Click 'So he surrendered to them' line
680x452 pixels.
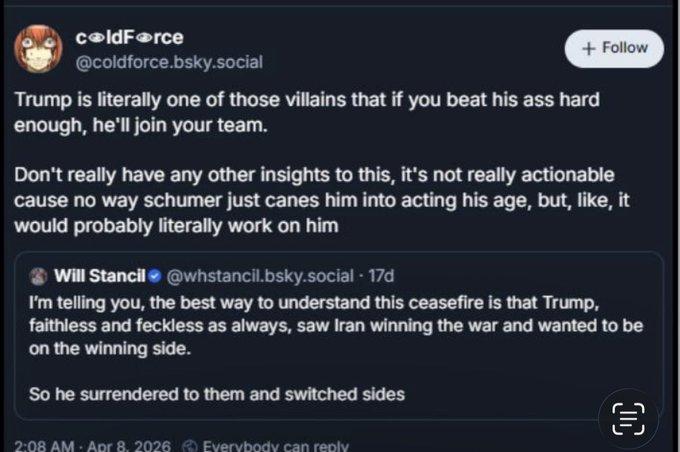coord(216,394)
